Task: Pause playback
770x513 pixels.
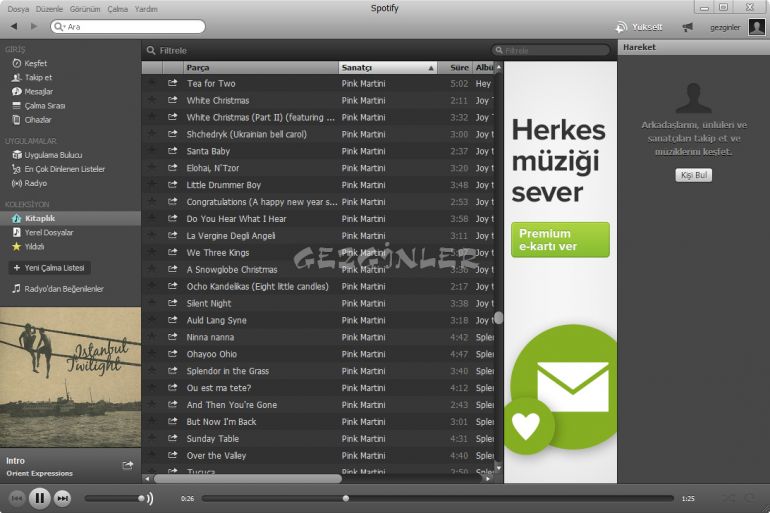Action: [40, 498]
